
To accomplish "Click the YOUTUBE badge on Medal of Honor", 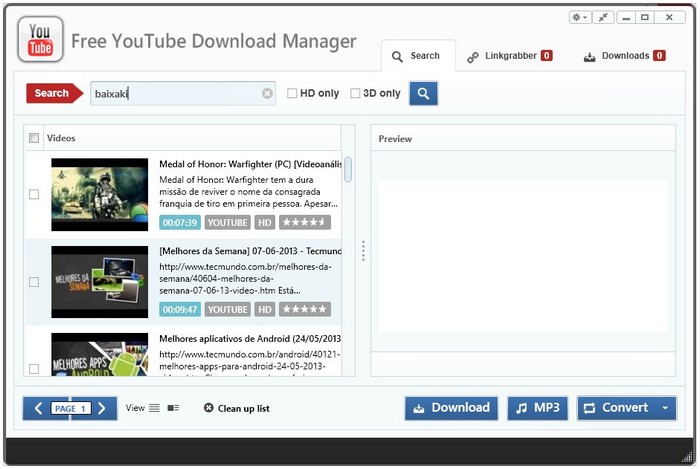I will 228,222.
